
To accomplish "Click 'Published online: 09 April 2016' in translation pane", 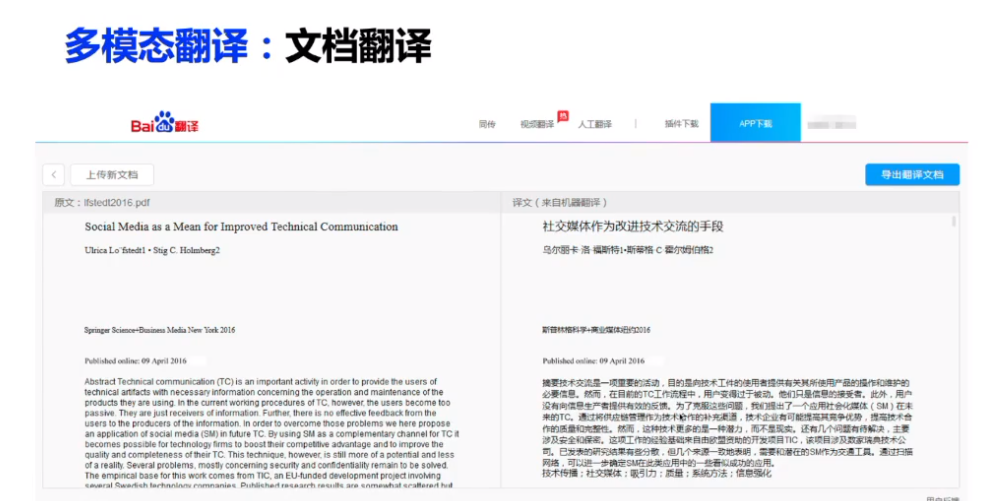I will click(593, 361).
